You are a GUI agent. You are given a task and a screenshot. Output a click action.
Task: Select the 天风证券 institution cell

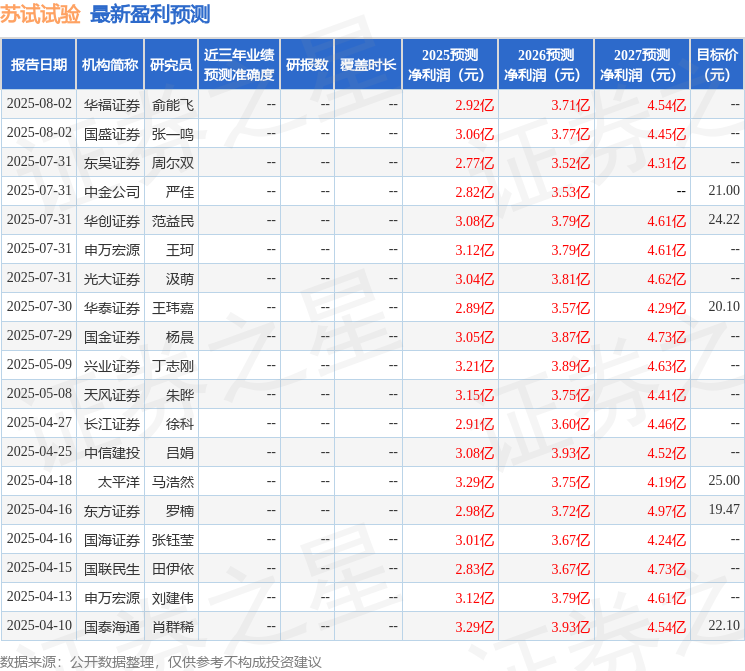coord(112,395)
